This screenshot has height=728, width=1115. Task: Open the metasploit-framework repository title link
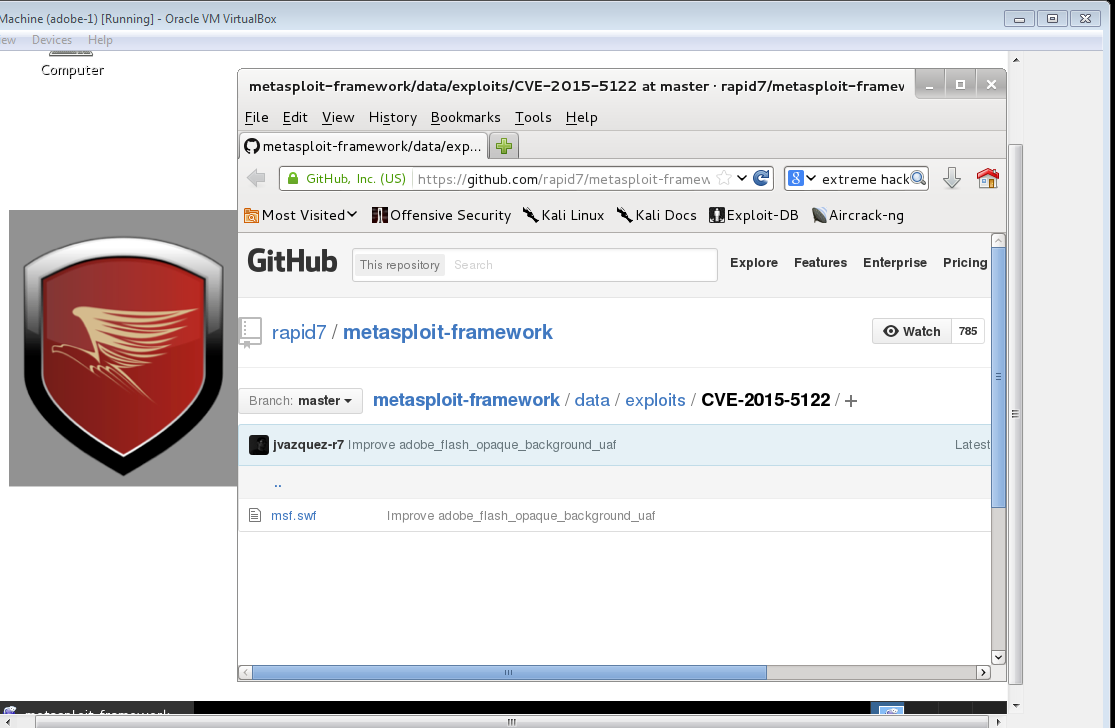[448, 332]
